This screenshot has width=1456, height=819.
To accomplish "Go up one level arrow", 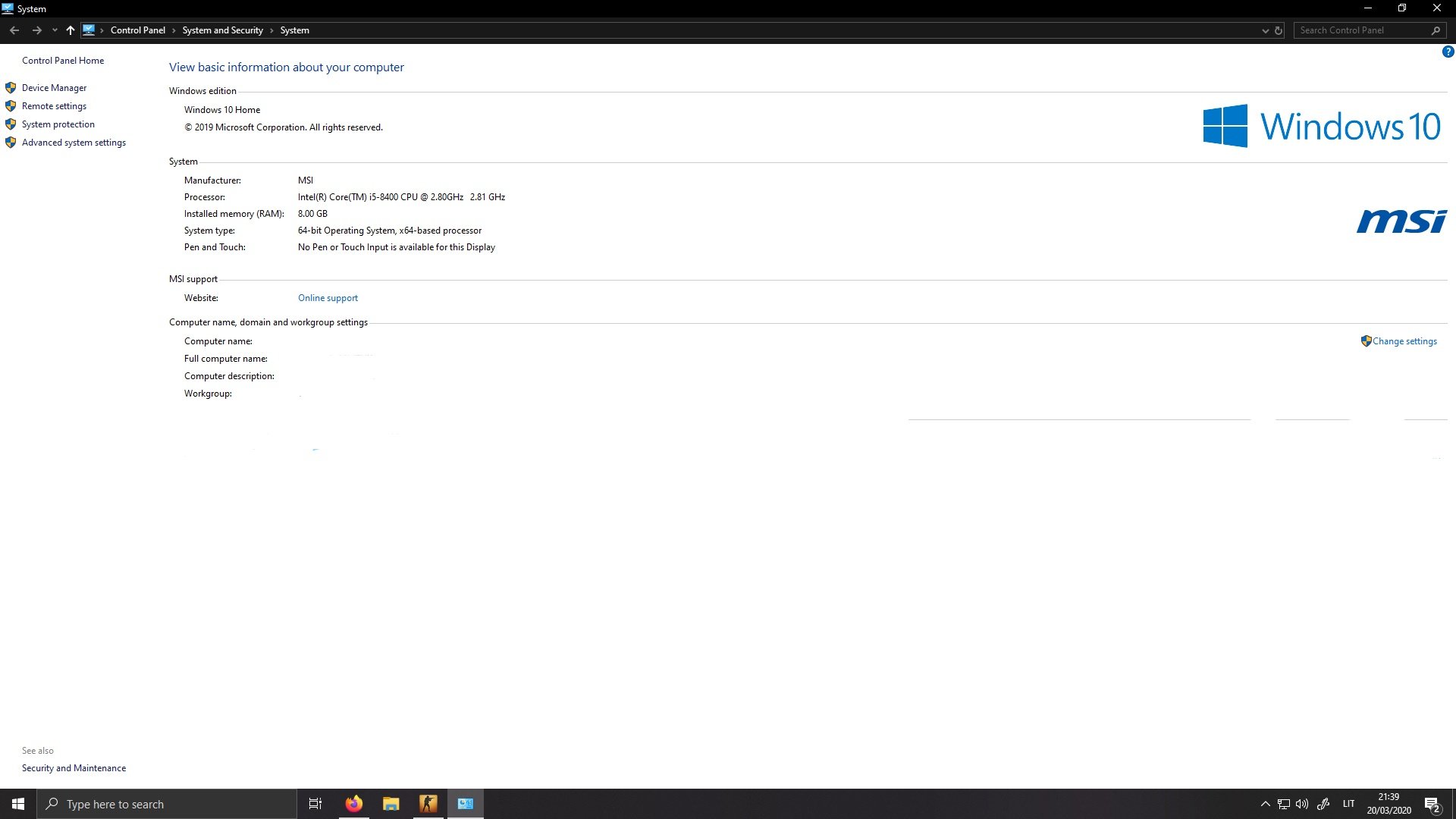I will 71,30.
